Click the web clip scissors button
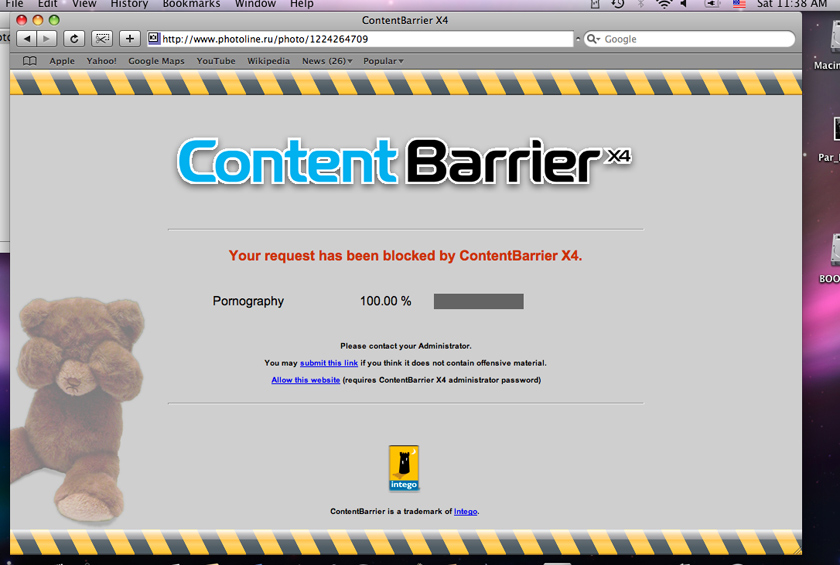Image resolution: width=840 pixels, height=565 pixels. coord(102,39)
